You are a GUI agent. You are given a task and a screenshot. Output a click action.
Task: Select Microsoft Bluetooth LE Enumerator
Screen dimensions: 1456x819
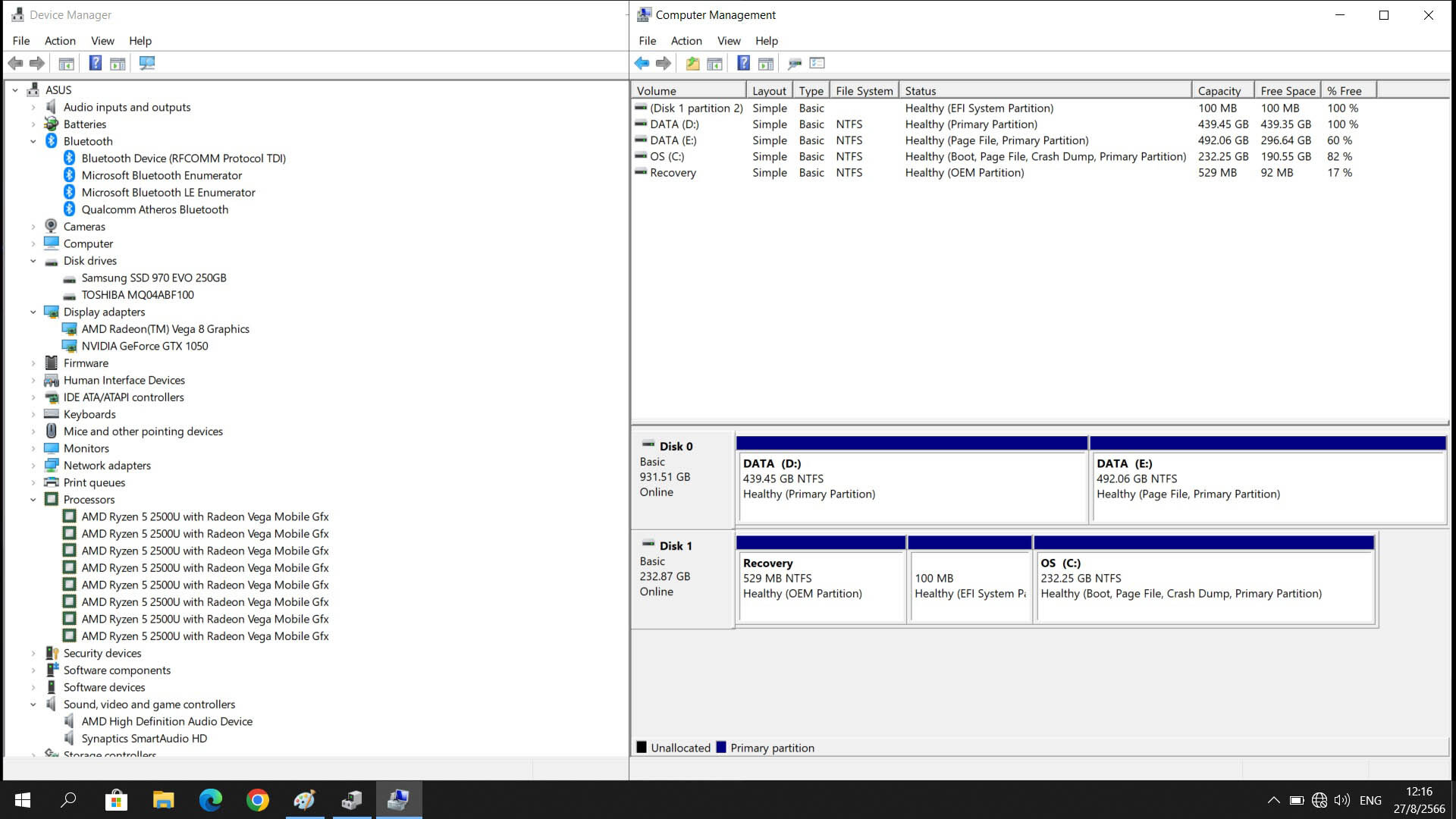(168, 193)
